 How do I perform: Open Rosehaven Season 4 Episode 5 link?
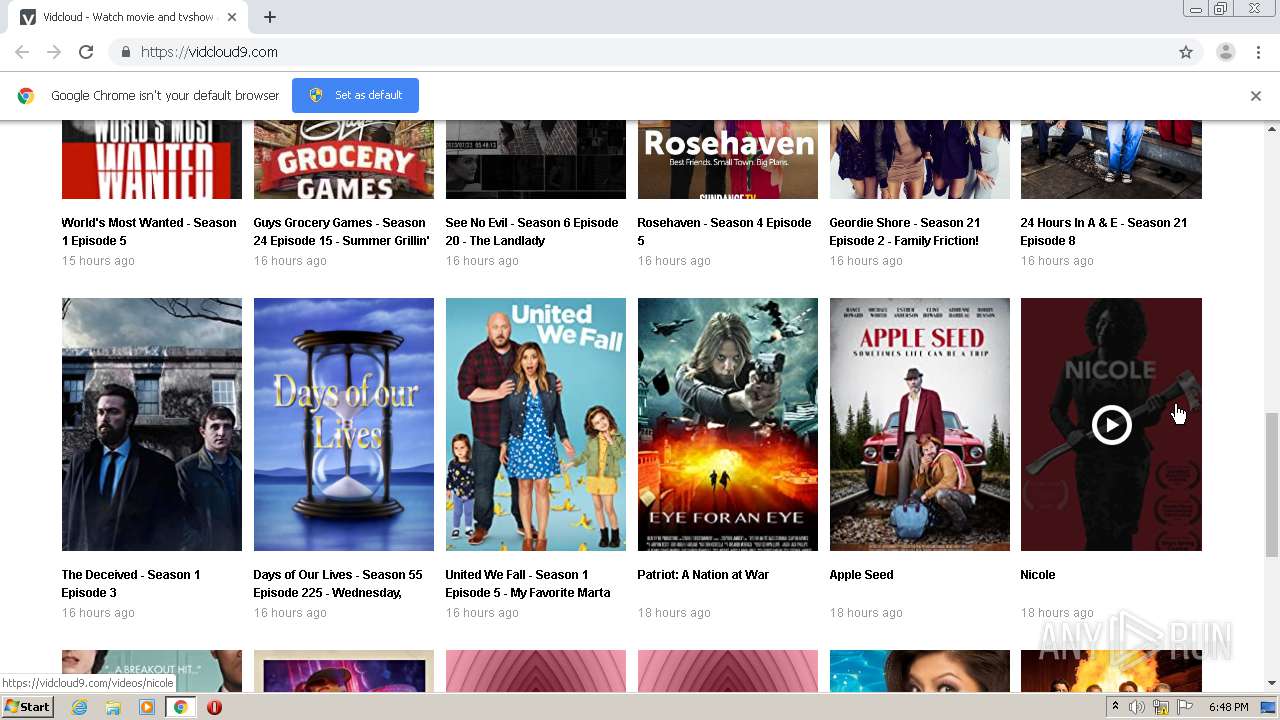tap(724, 232)
